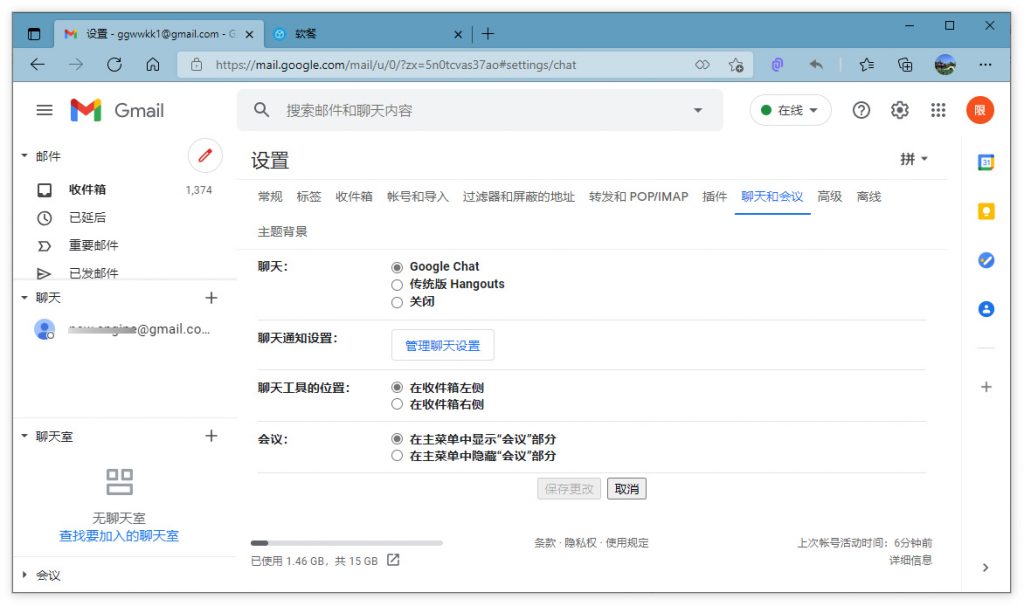The width and height of the screenshot is (1024, 606).
Task: Select 在主菜单中隐藏"会议"部分
Action: (397, 455)
